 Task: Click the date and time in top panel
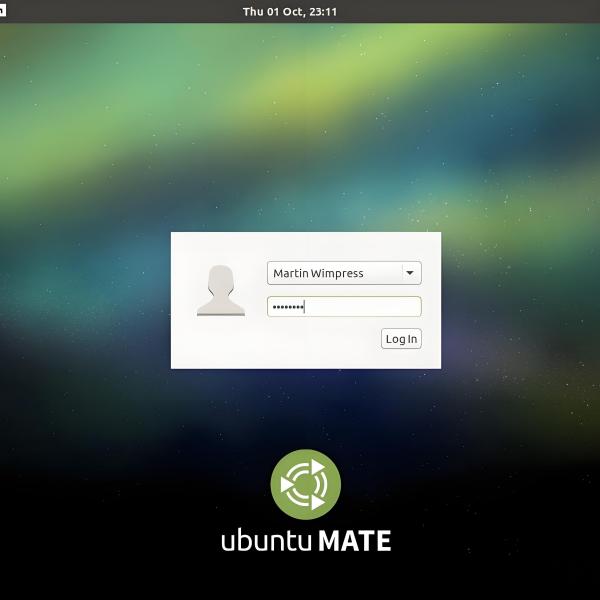(x=290, y=11)
